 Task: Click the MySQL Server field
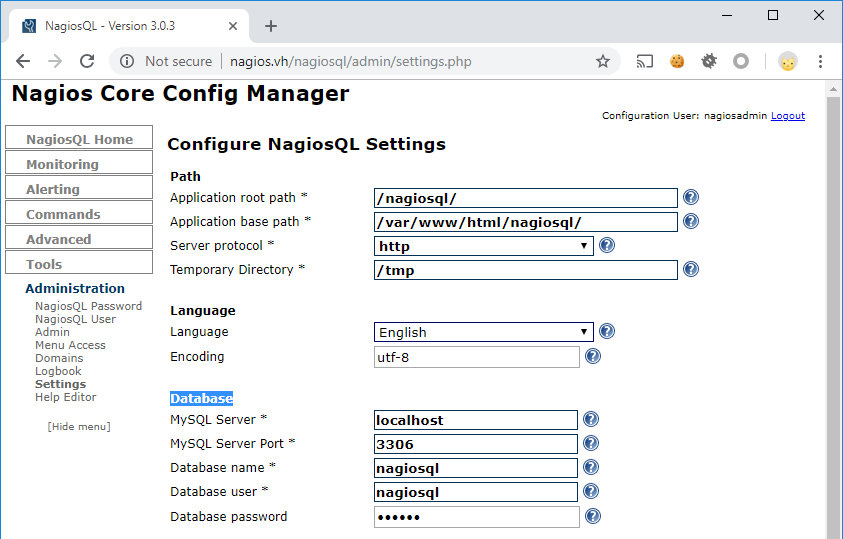[476, 420]
